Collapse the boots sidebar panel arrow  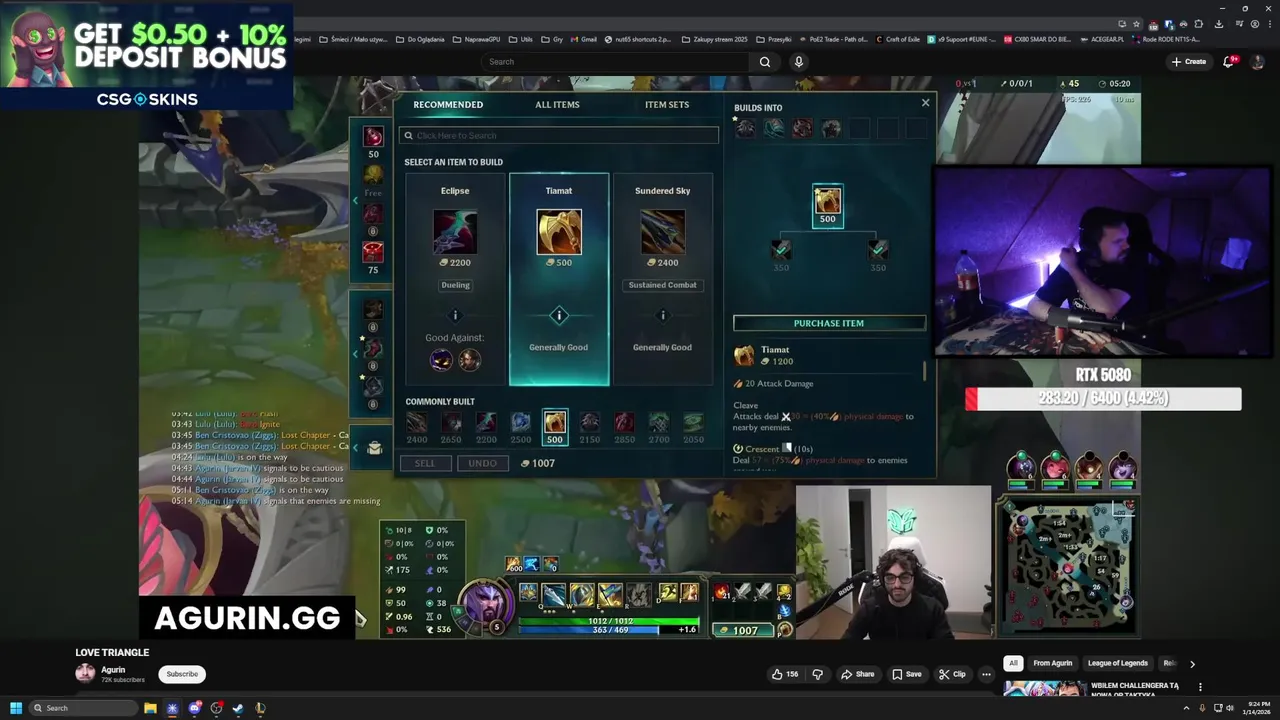355,353
